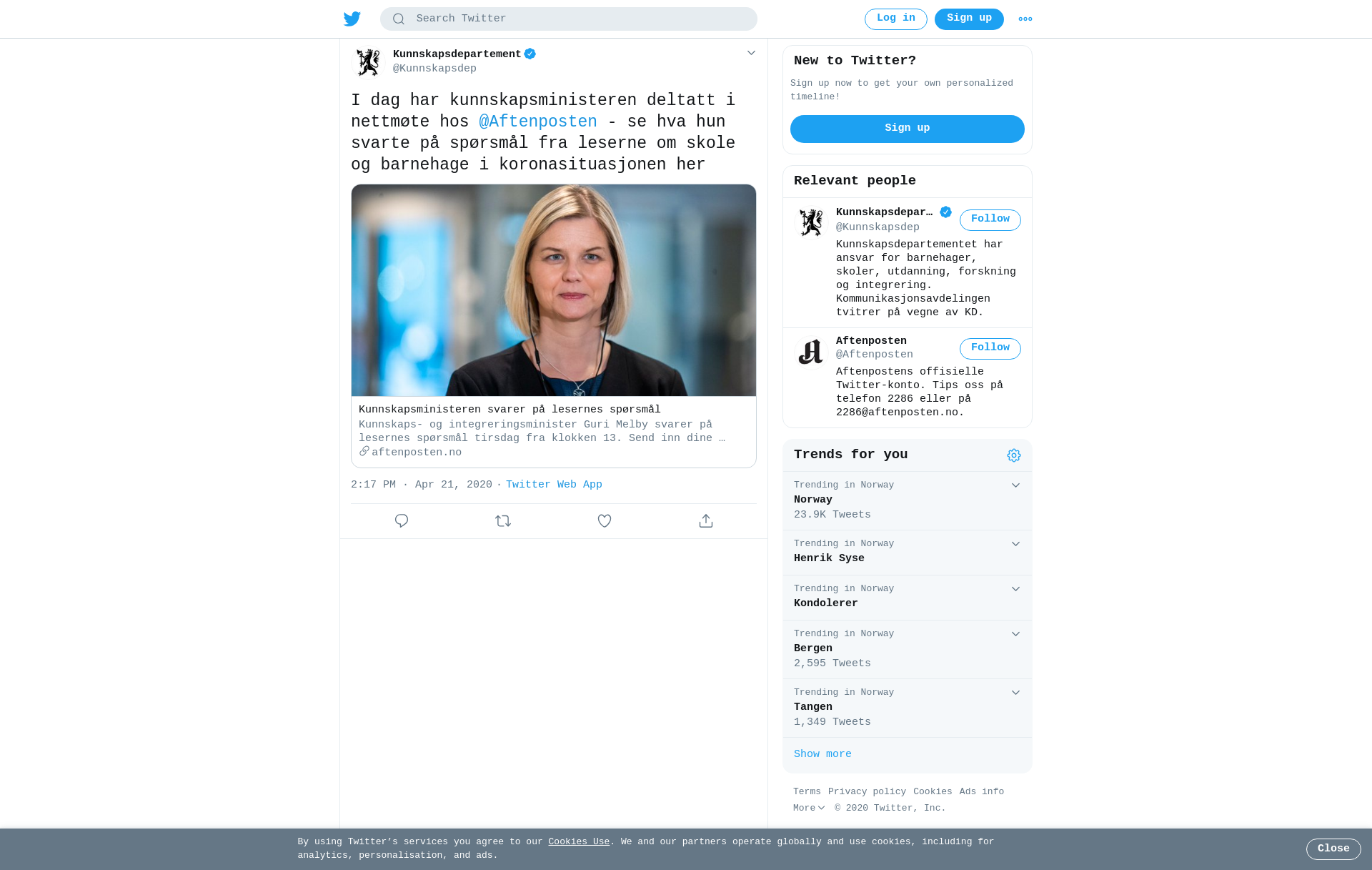Retweet the Kunnskapsdepartement tweet
This screenshot has width=1372, height=870.
pyautogui.click(x=503, y=521)
